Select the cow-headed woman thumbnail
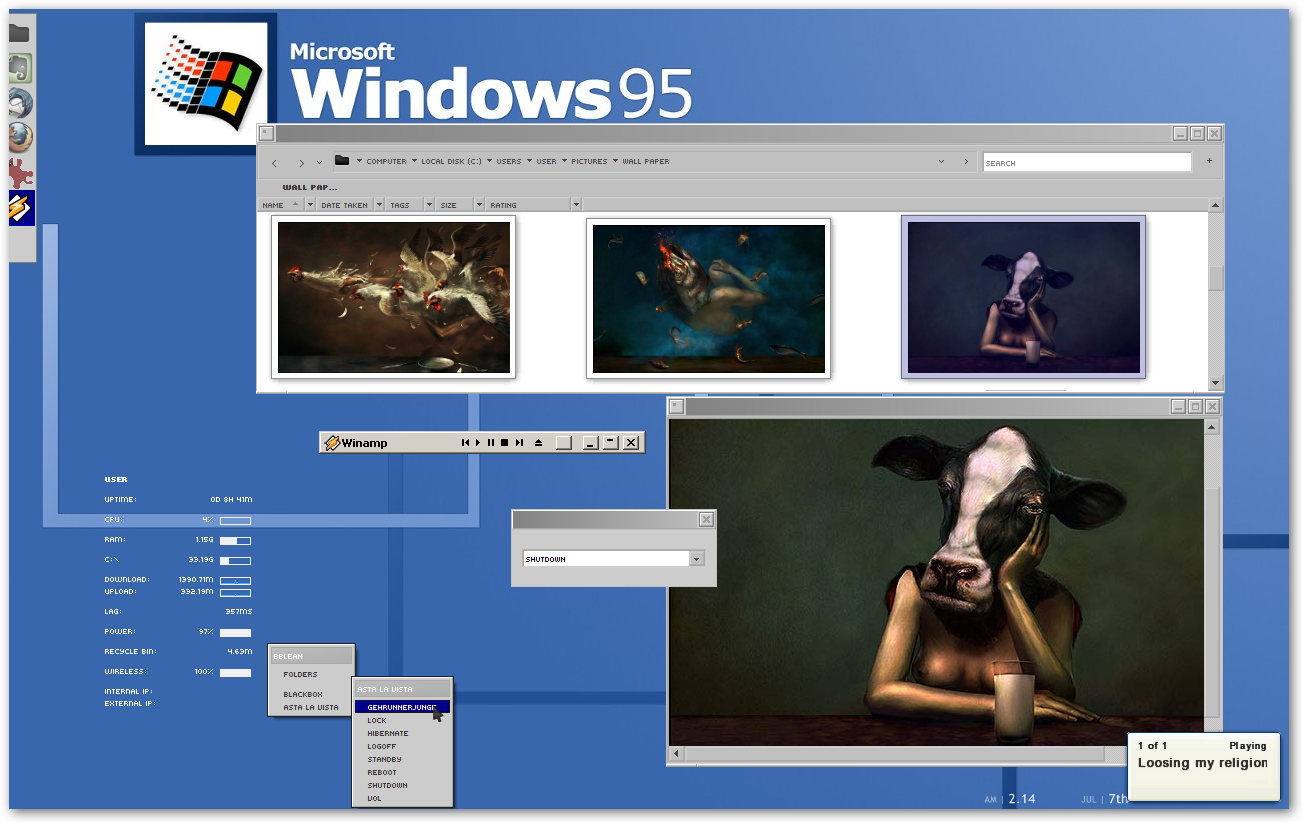This screenshot has width=1303, height=823. click(1024, 298)
